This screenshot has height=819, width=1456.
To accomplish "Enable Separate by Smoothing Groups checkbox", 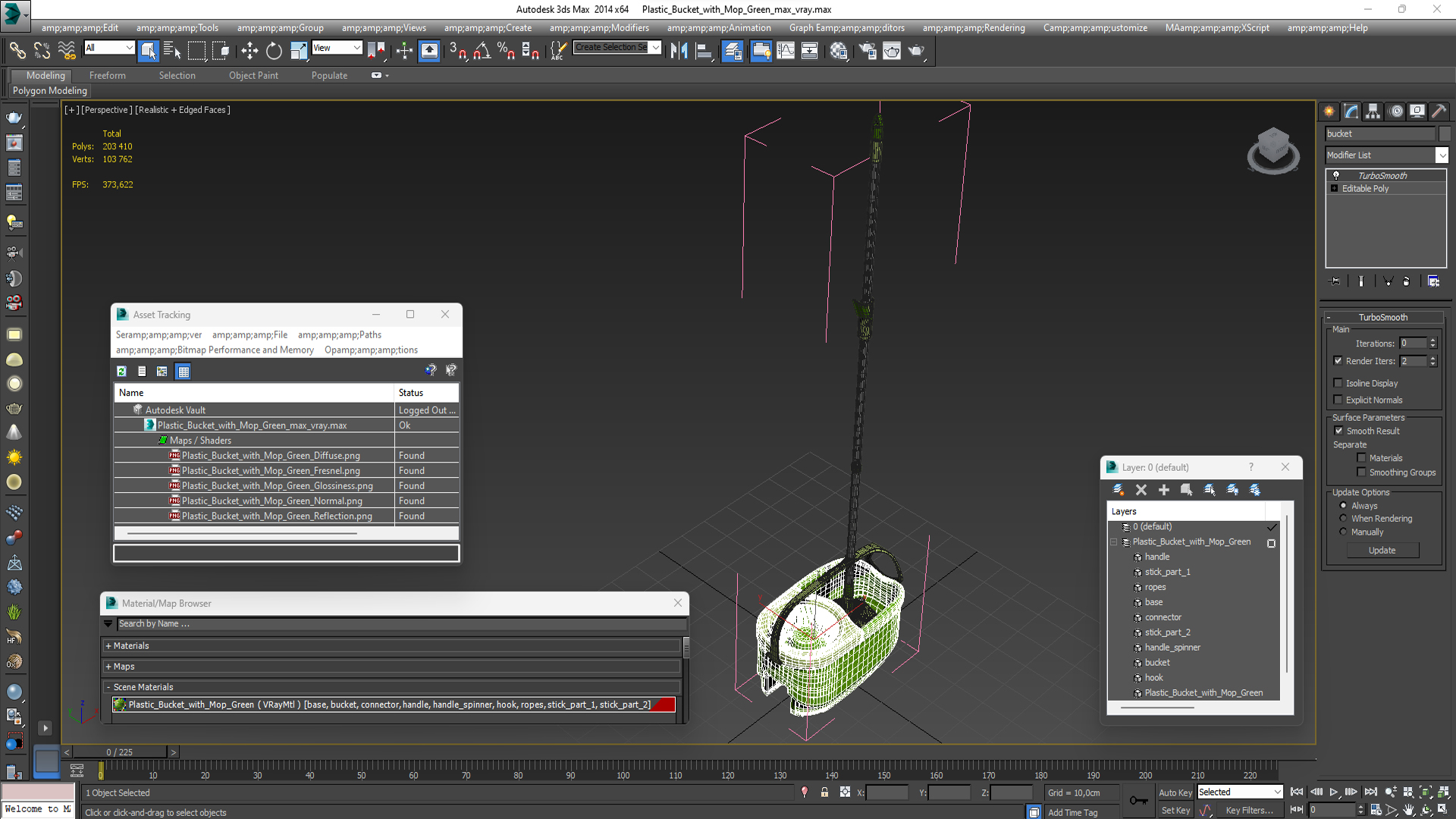I will coord(1361,472).
